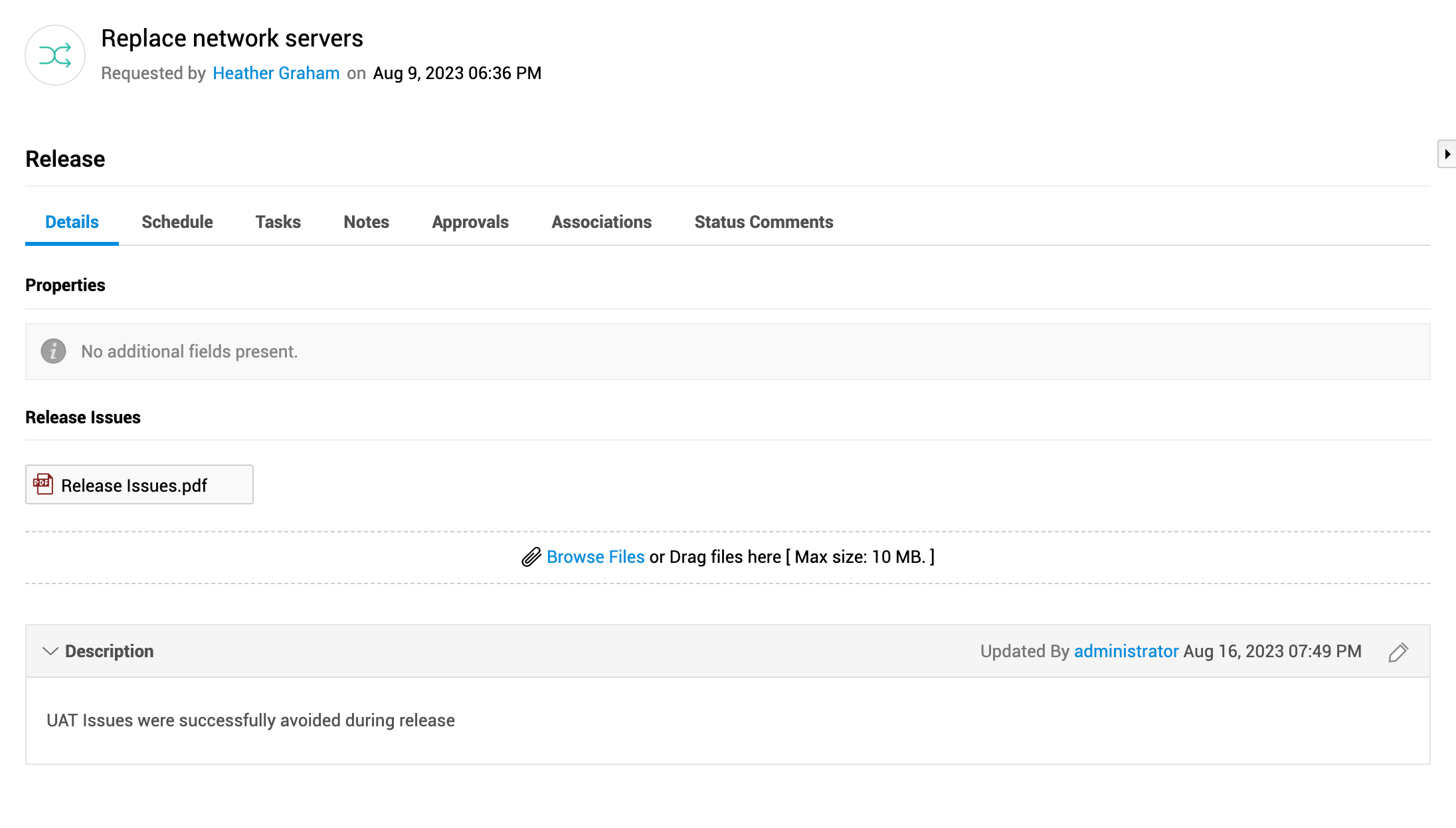Switch to the Details tab
Screen dimensions: 1456x828
(72, 222)
